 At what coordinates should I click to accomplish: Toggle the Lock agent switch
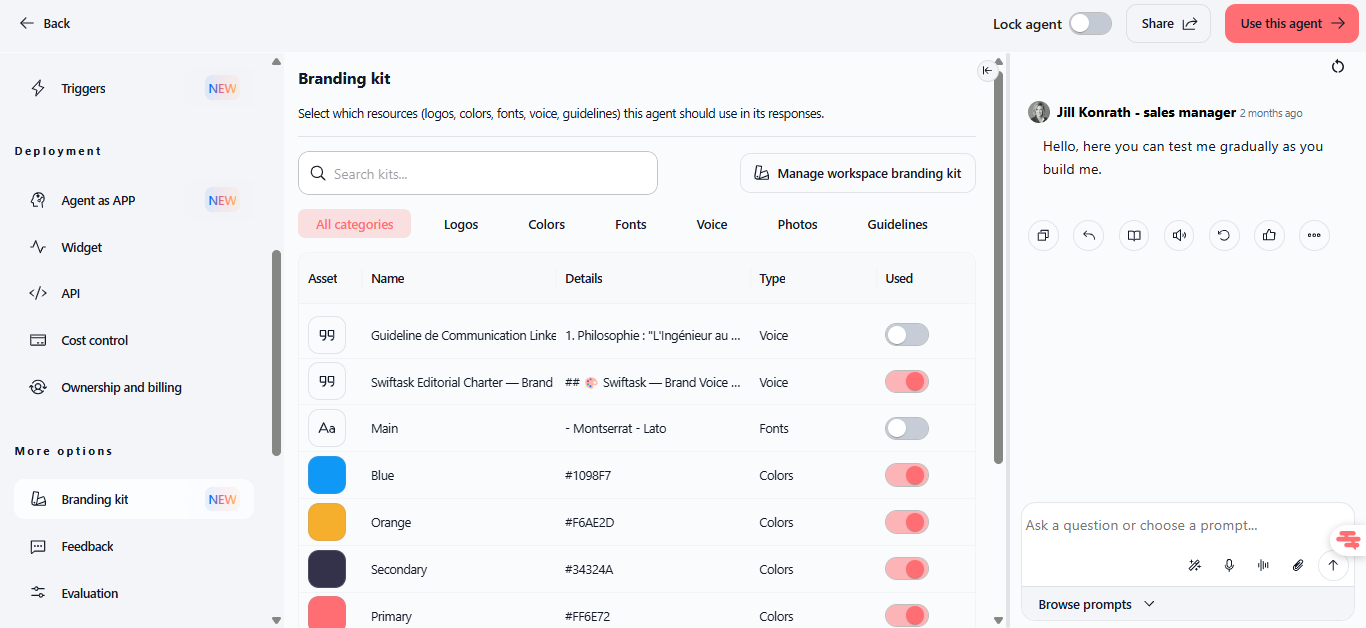coord(1090,23)
